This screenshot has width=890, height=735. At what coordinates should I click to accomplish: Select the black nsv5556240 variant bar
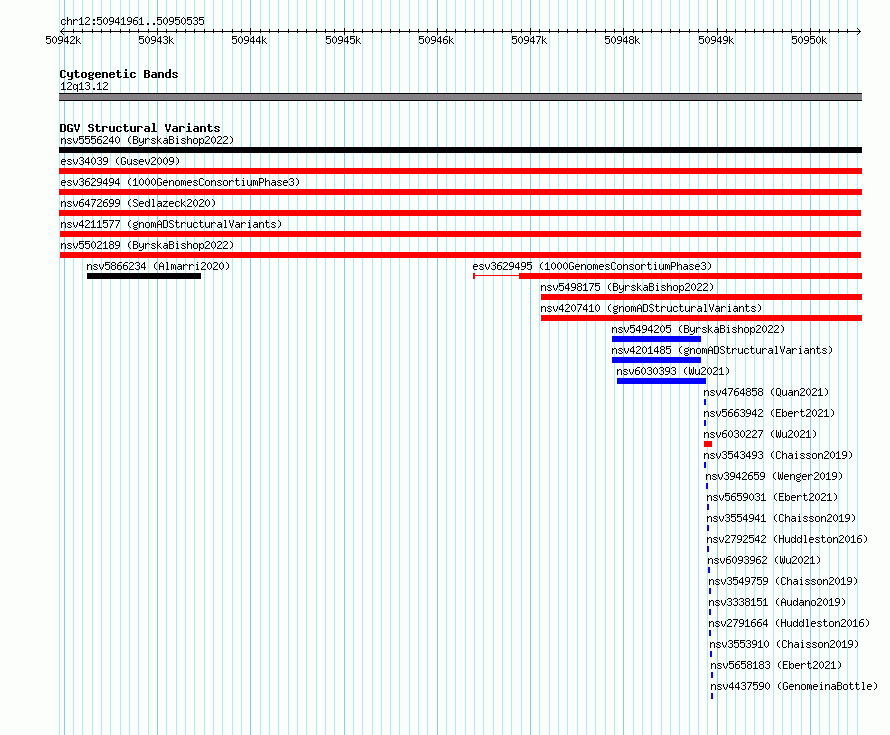click(460, 150)
